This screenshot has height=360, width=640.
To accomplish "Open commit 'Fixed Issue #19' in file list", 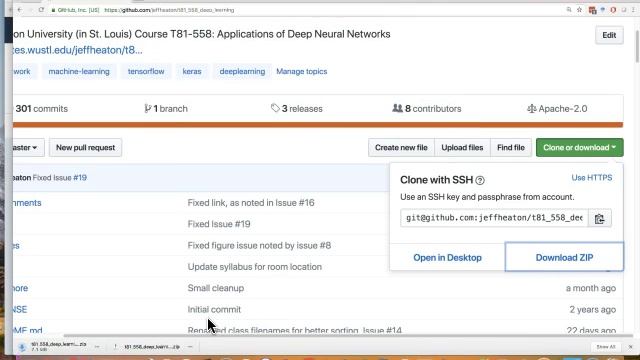I will (x=219, y=224).
